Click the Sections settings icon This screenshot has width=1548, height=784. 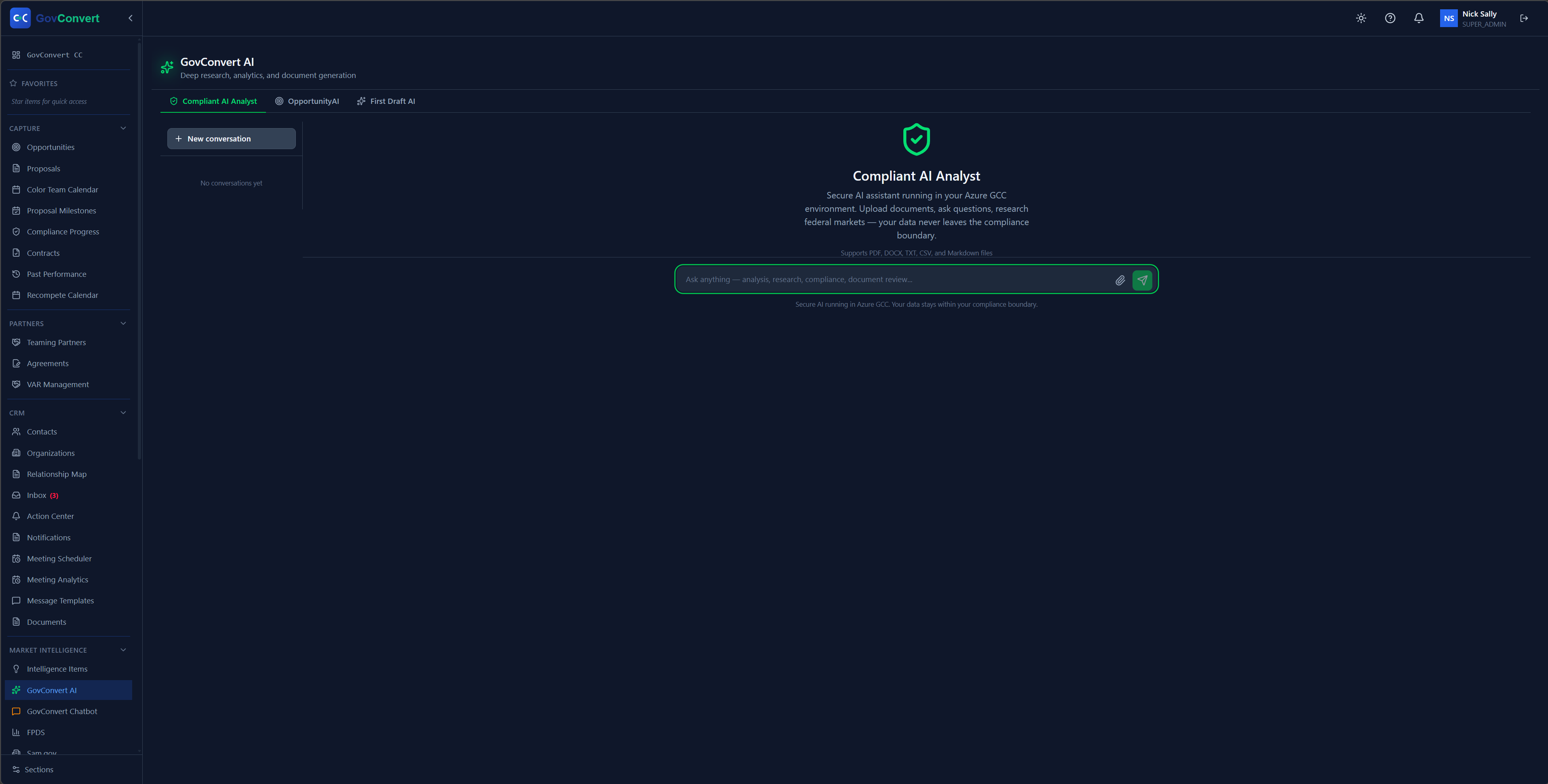click(16, 769)
